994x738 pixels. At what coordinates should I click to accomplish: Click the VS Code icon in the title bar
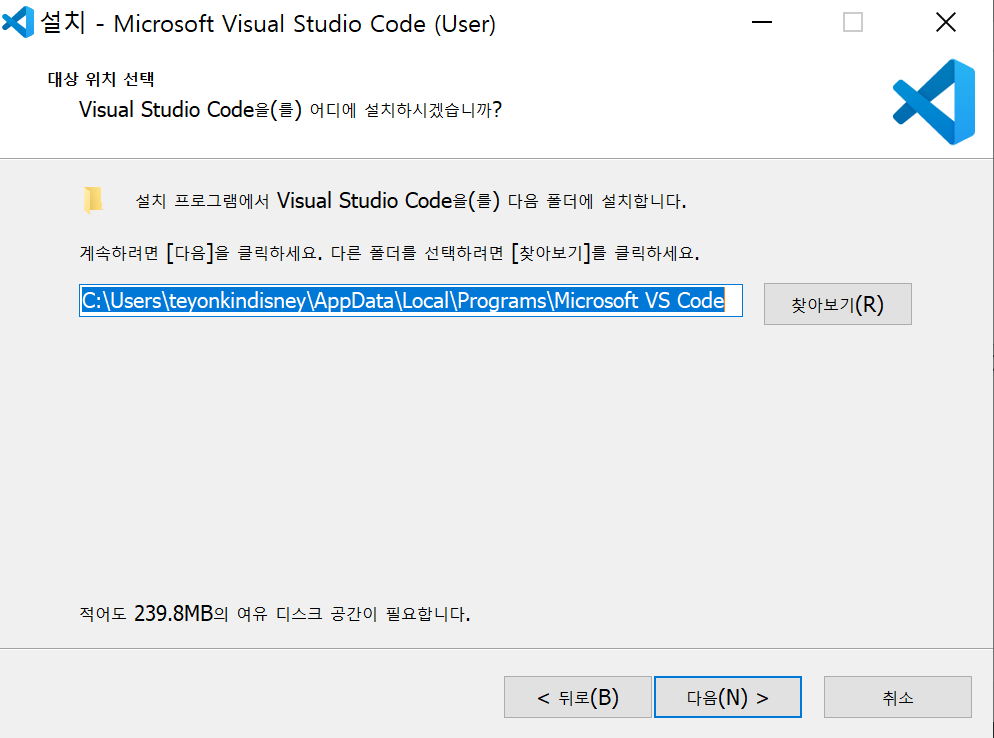tap(18, 22)
